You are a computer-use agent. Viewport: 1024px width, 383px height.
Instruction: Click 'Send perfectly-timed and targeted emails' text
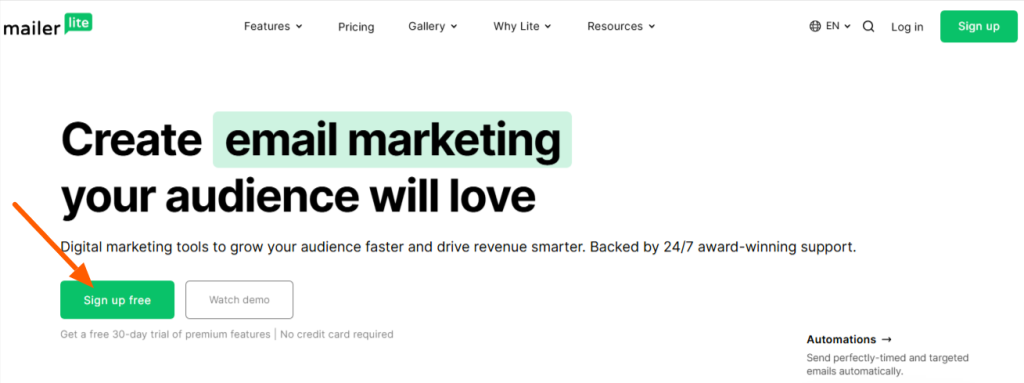[888, 365]
